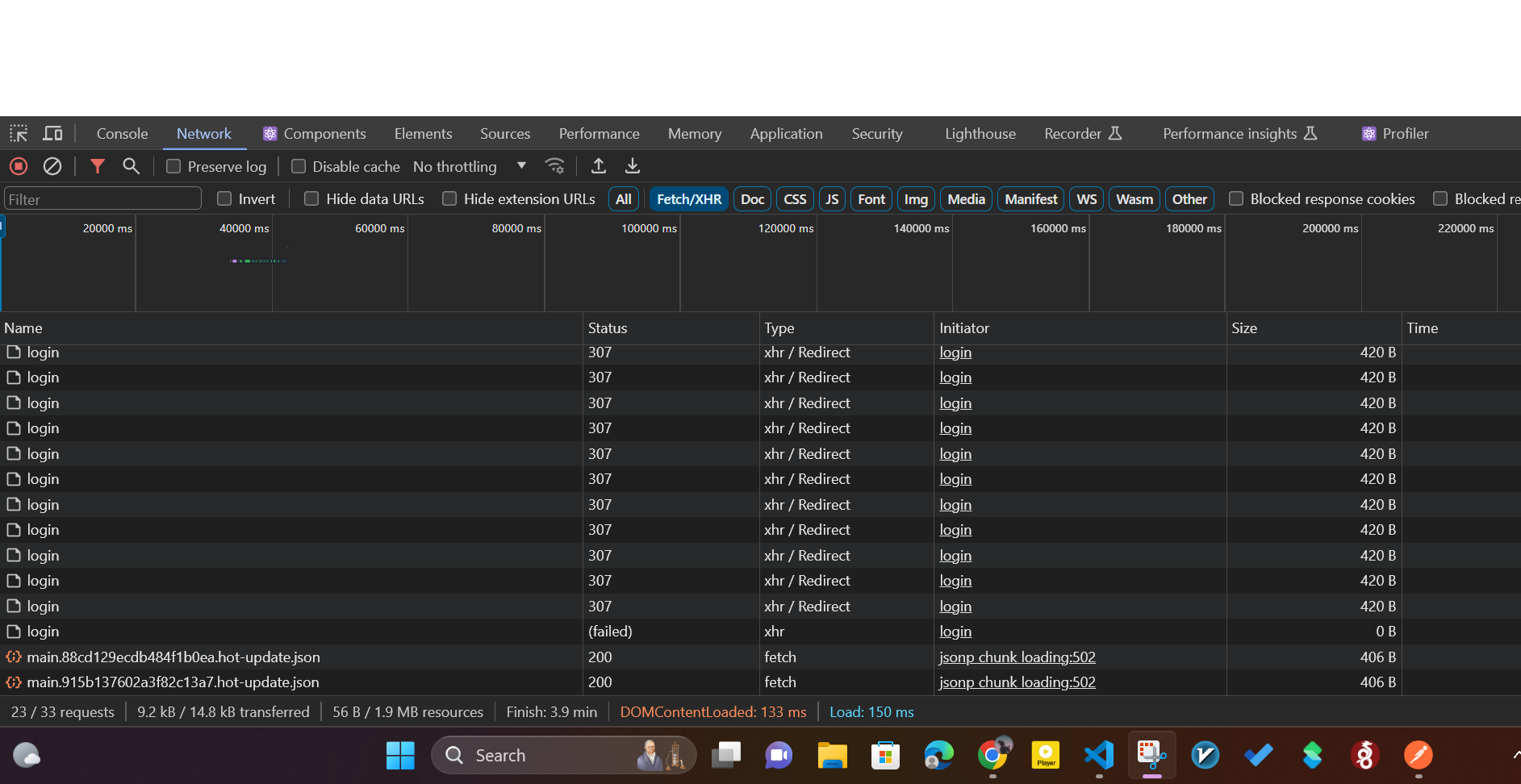Filter requests by WS
This screenshot has width=1521, height=784.
click(1087, 199)
